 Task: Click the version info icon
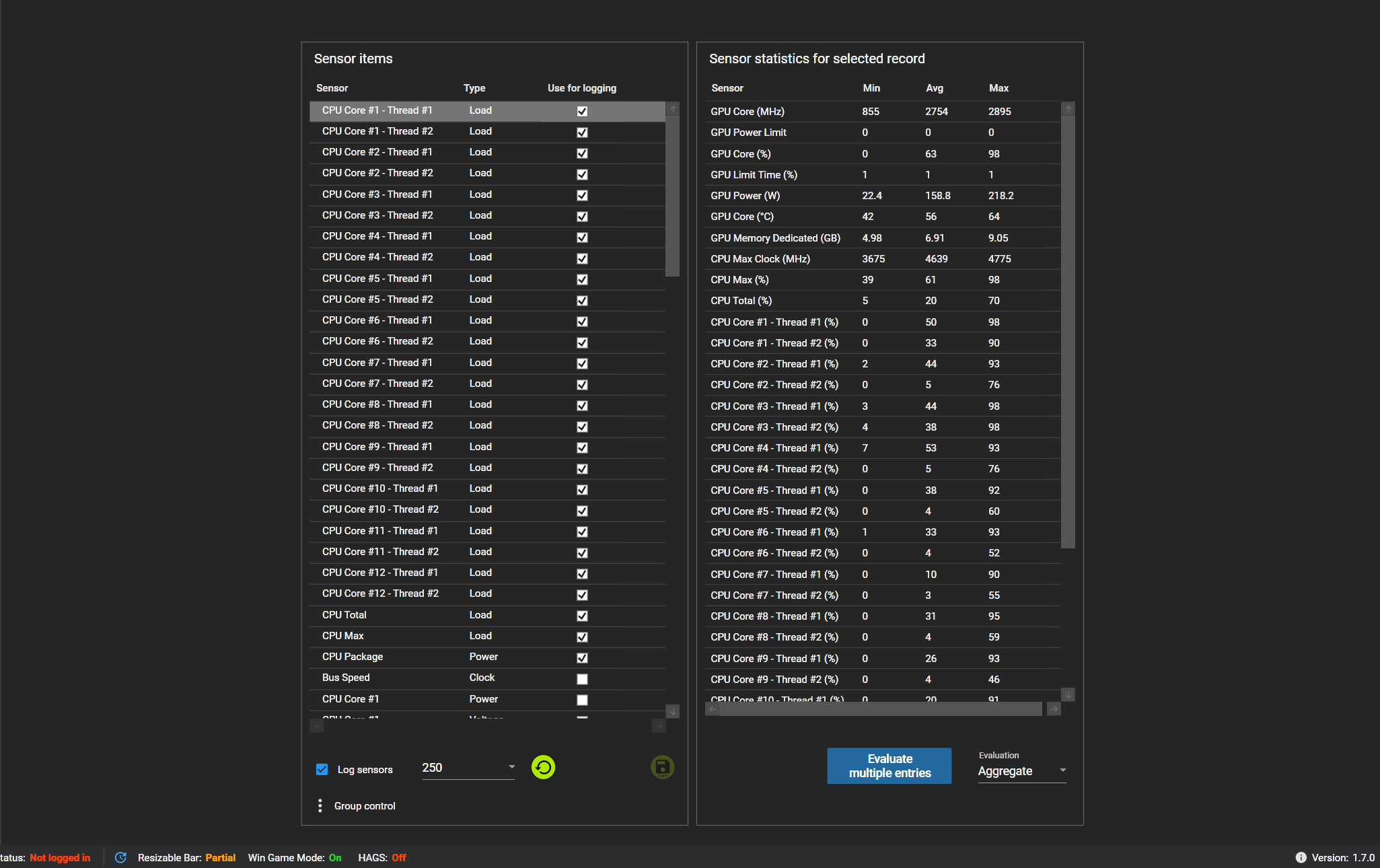click(x=1301, y=857)
